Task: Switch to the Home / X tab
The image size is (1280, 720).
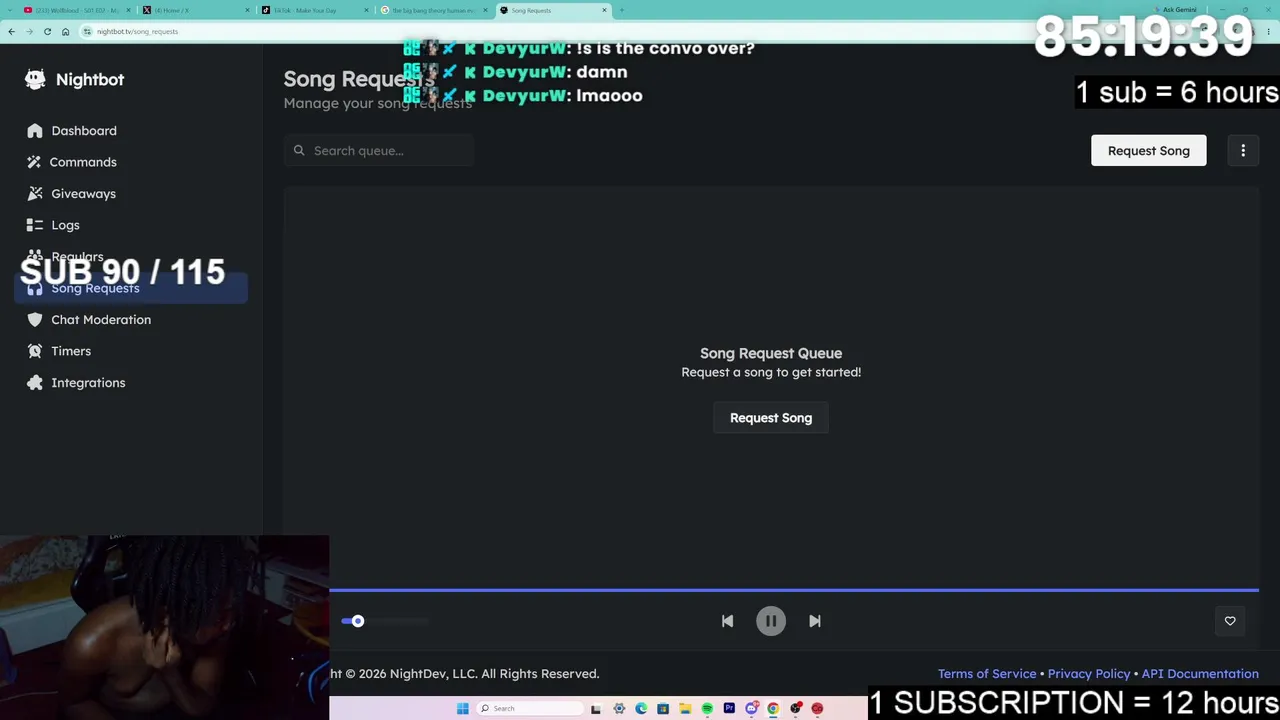Action: (195, 10)
